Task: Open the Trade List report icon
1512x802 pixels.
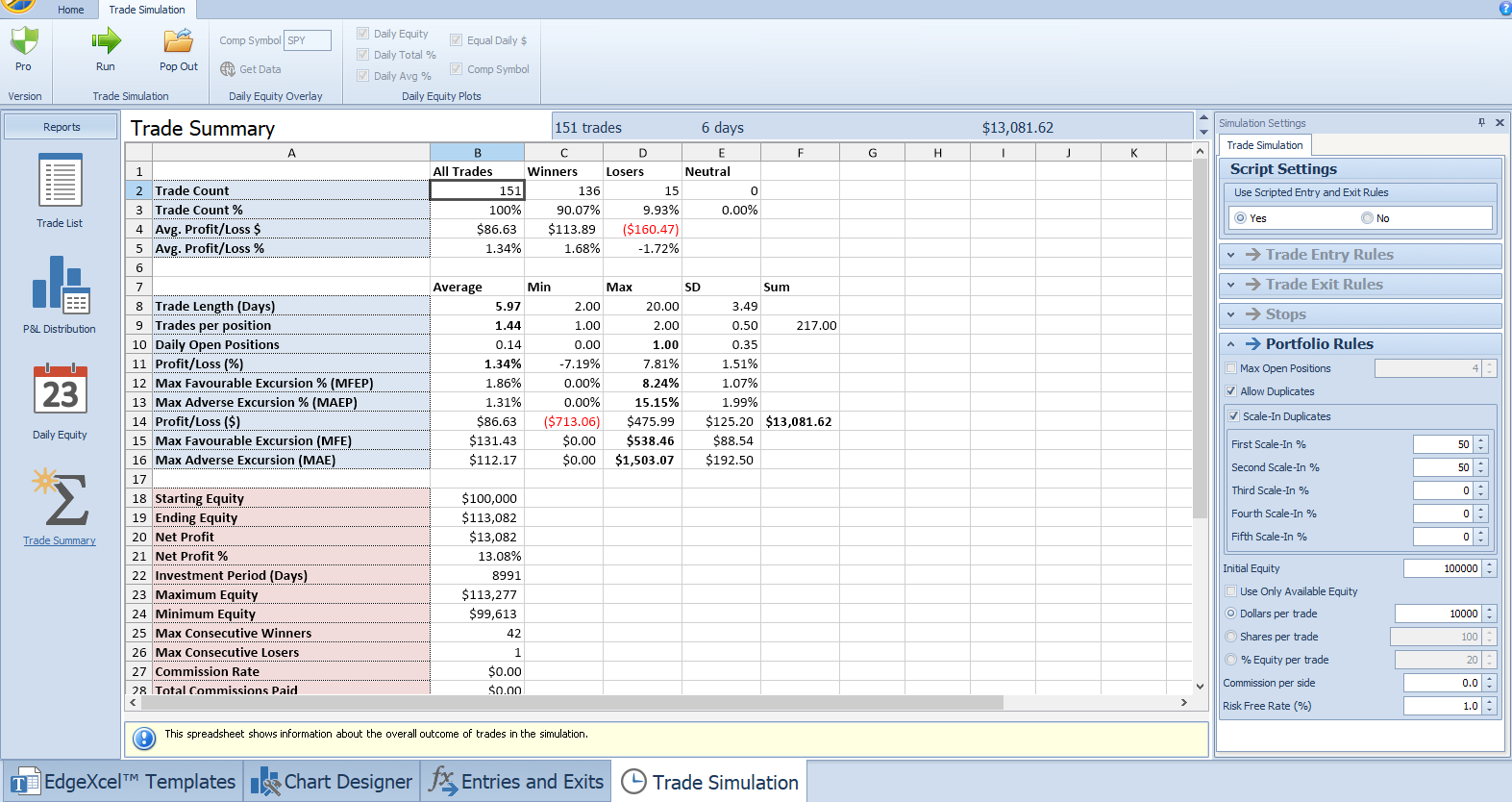Action: (x=60, y=181)
